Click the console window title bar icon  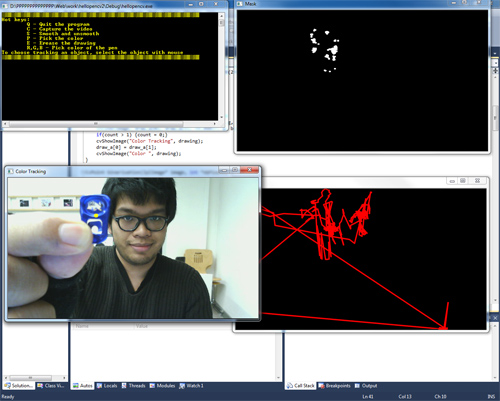(x=5, y=6)
